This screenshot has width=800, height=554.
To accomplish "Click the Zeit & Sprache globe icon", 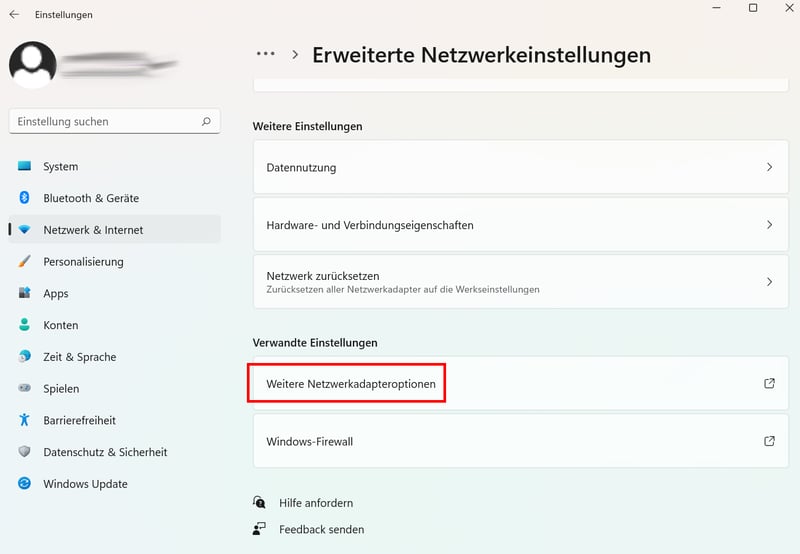I will click(x=25, y=357).
